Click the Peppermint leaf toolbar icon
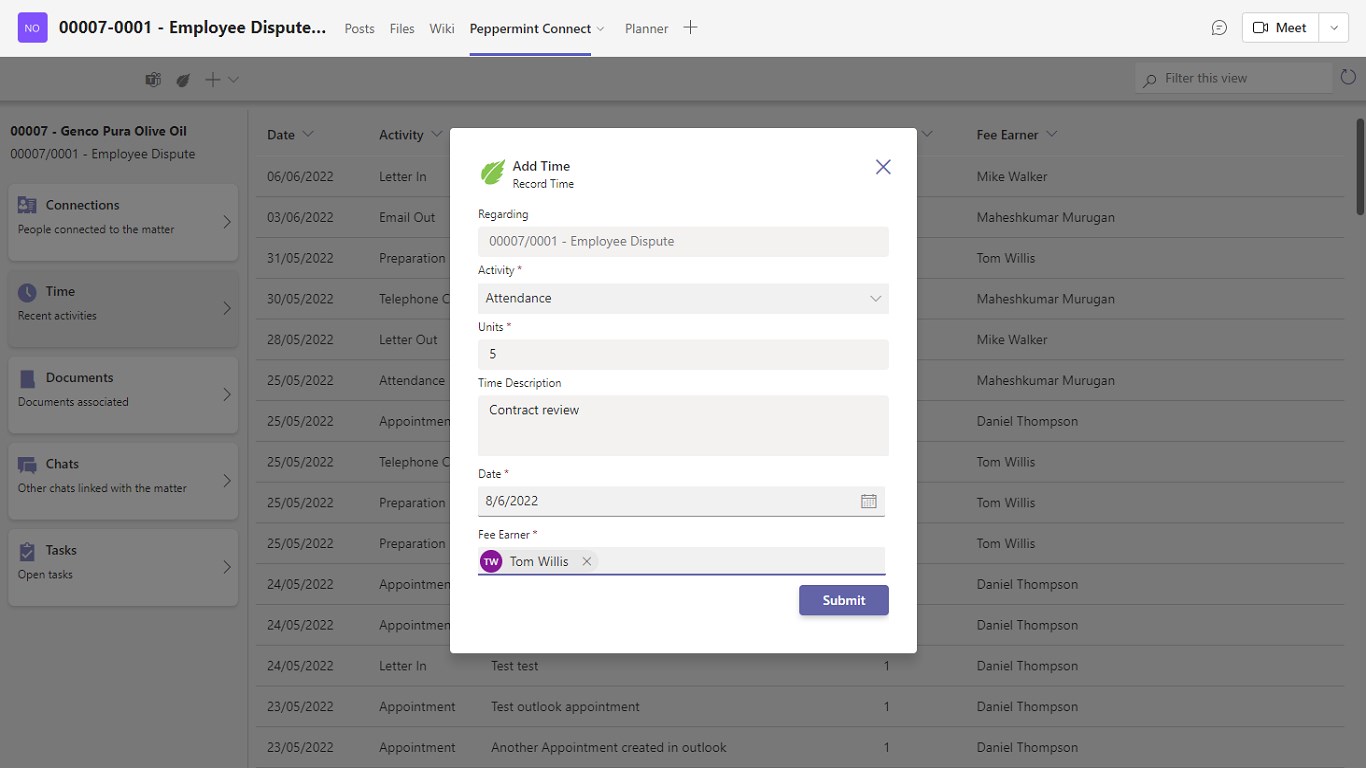This screenshot has height=768, width=1366. click(183, 80)
